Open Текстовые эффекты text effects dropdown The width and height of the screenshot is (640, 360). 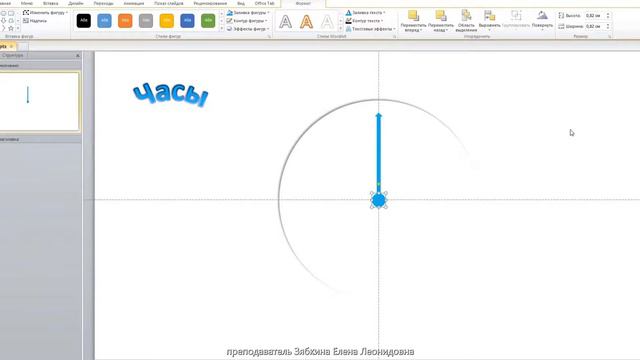(370, 29)
